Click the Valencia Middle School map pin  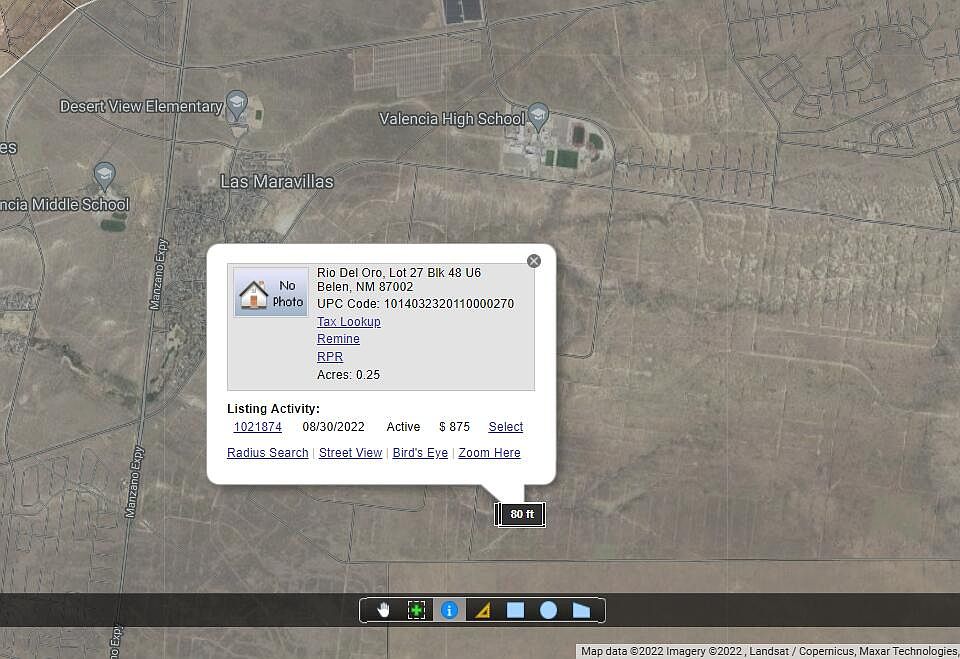click(x=105, y=176)
